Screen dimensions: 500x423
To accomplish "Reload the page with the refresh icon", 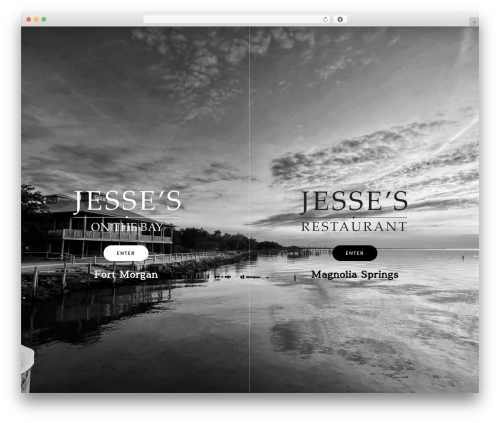I will point(325,19).
